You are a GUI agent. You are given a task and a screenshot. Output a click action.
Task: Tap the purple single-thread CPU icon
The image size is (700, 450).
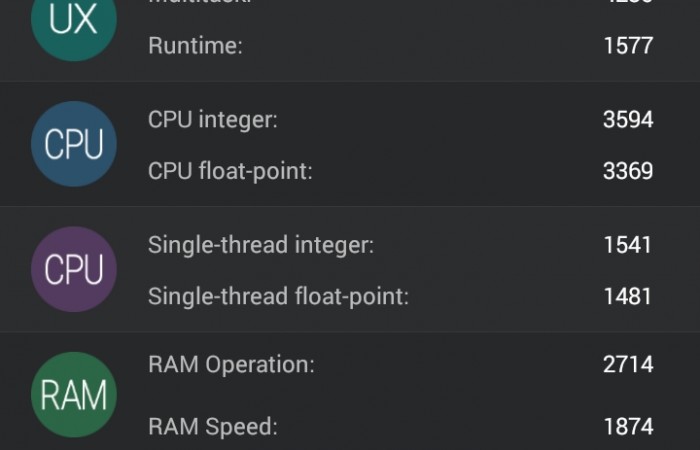tap(73, 270)
